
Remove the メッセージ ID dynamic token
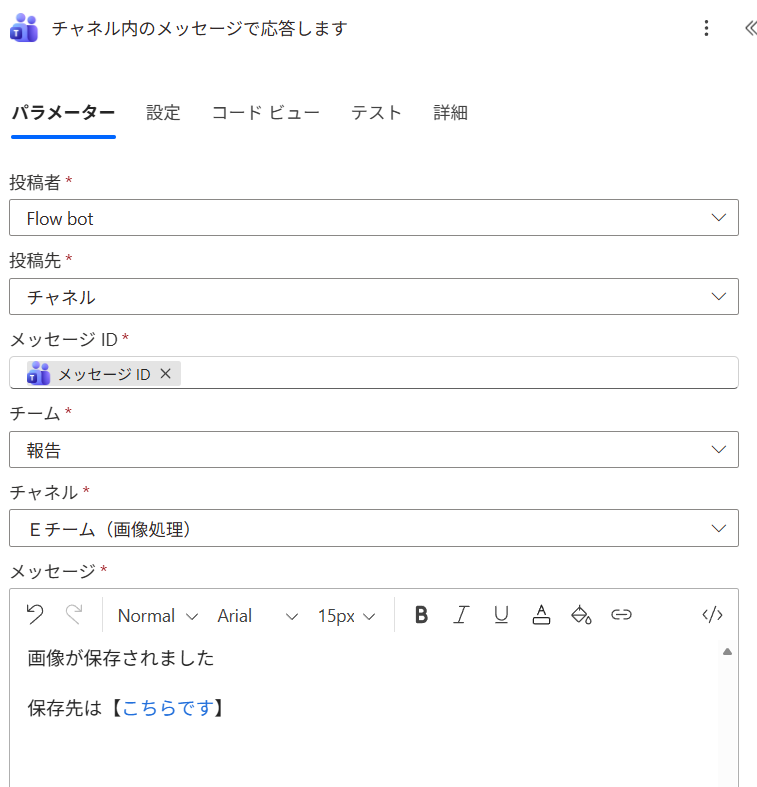coord(165,373)
